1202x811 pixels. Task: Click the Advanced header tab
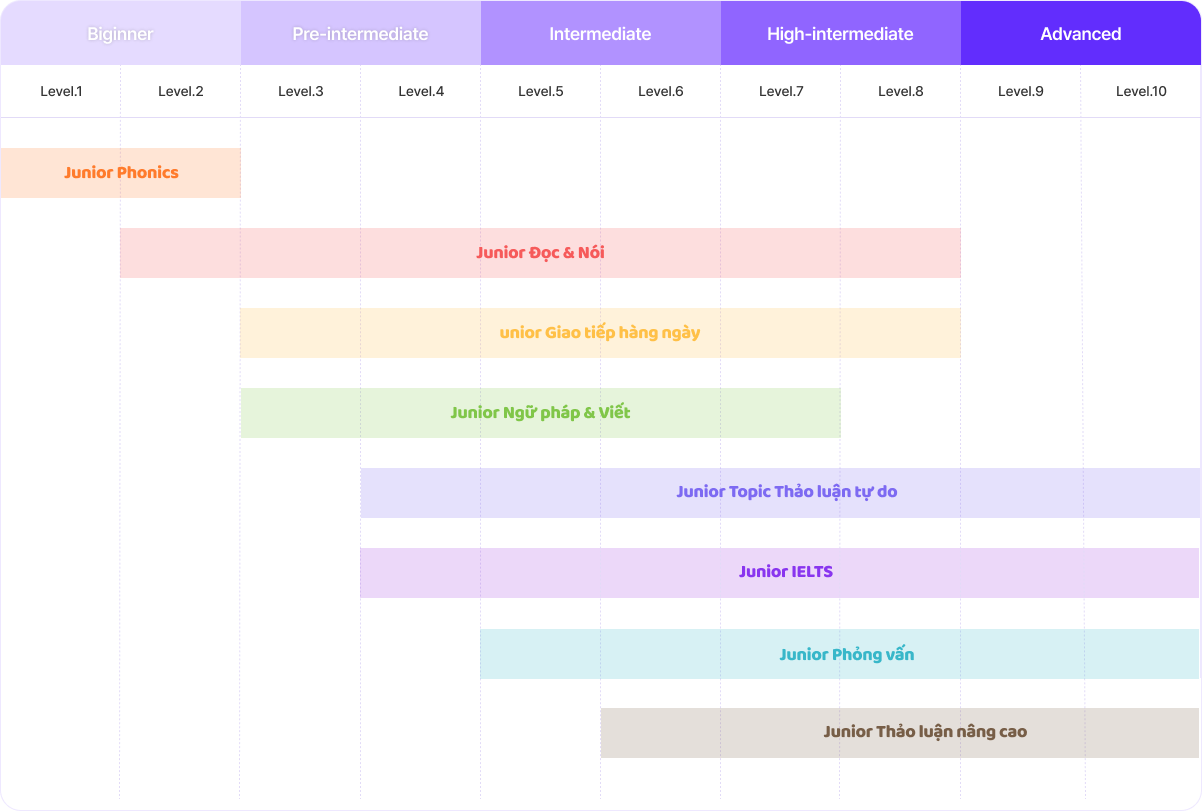click(x=1080, y=34)
